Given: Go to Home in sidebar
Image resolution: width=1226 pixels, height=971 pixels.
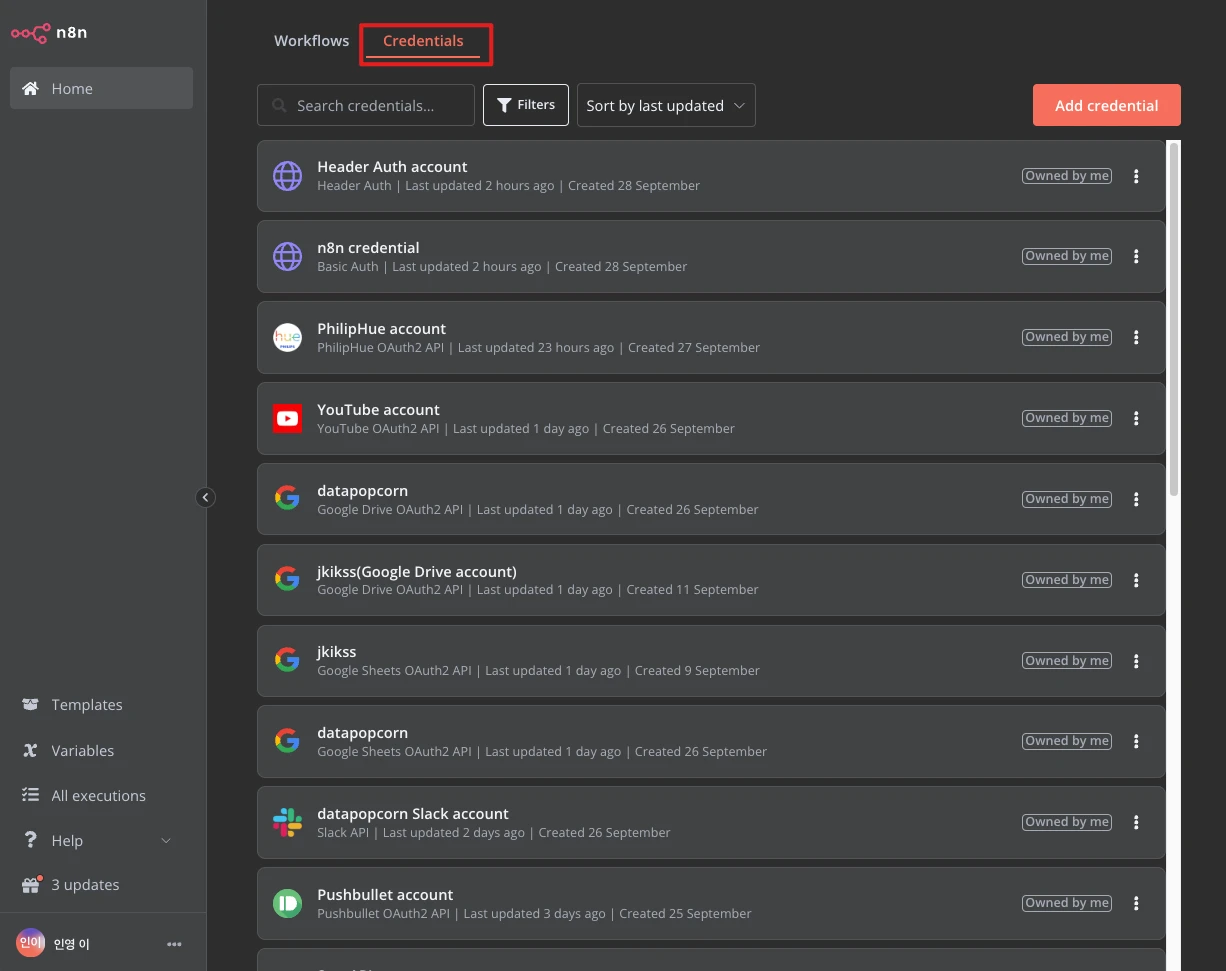Looking at the screenshot, I should coord(101,88).
